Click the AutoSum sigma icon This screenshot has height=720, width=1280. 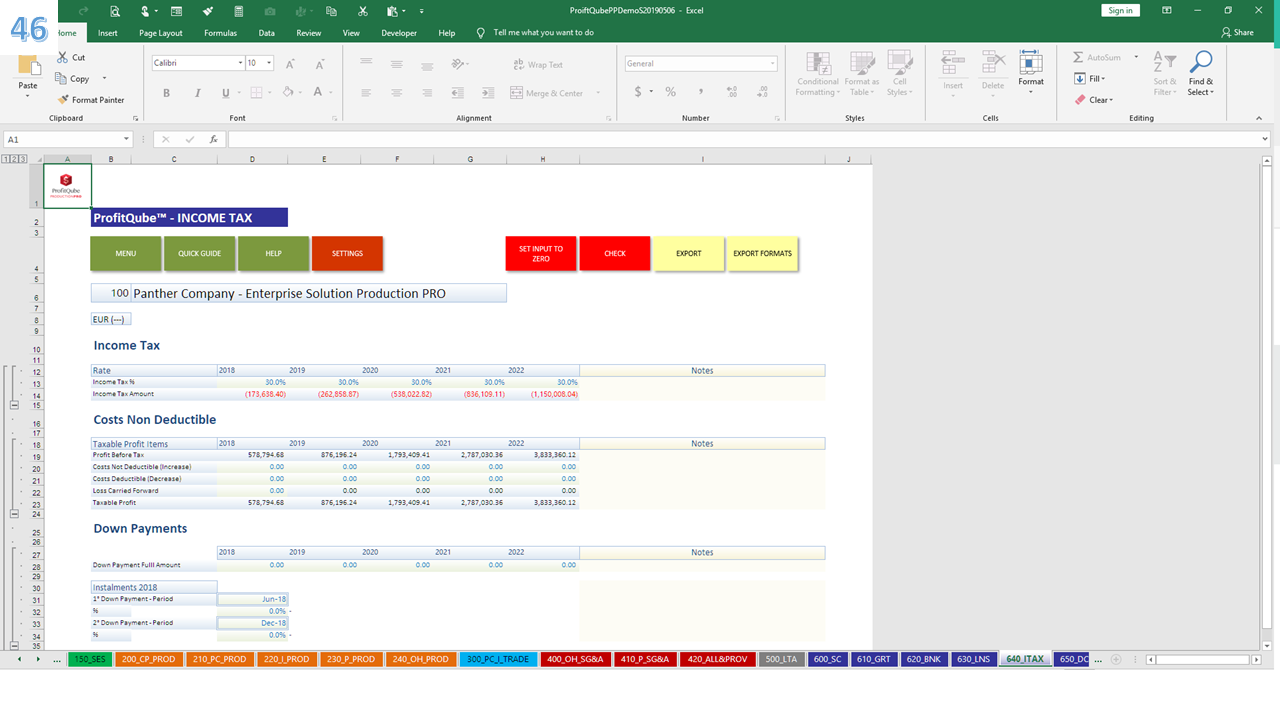[x=1078, y=58]
